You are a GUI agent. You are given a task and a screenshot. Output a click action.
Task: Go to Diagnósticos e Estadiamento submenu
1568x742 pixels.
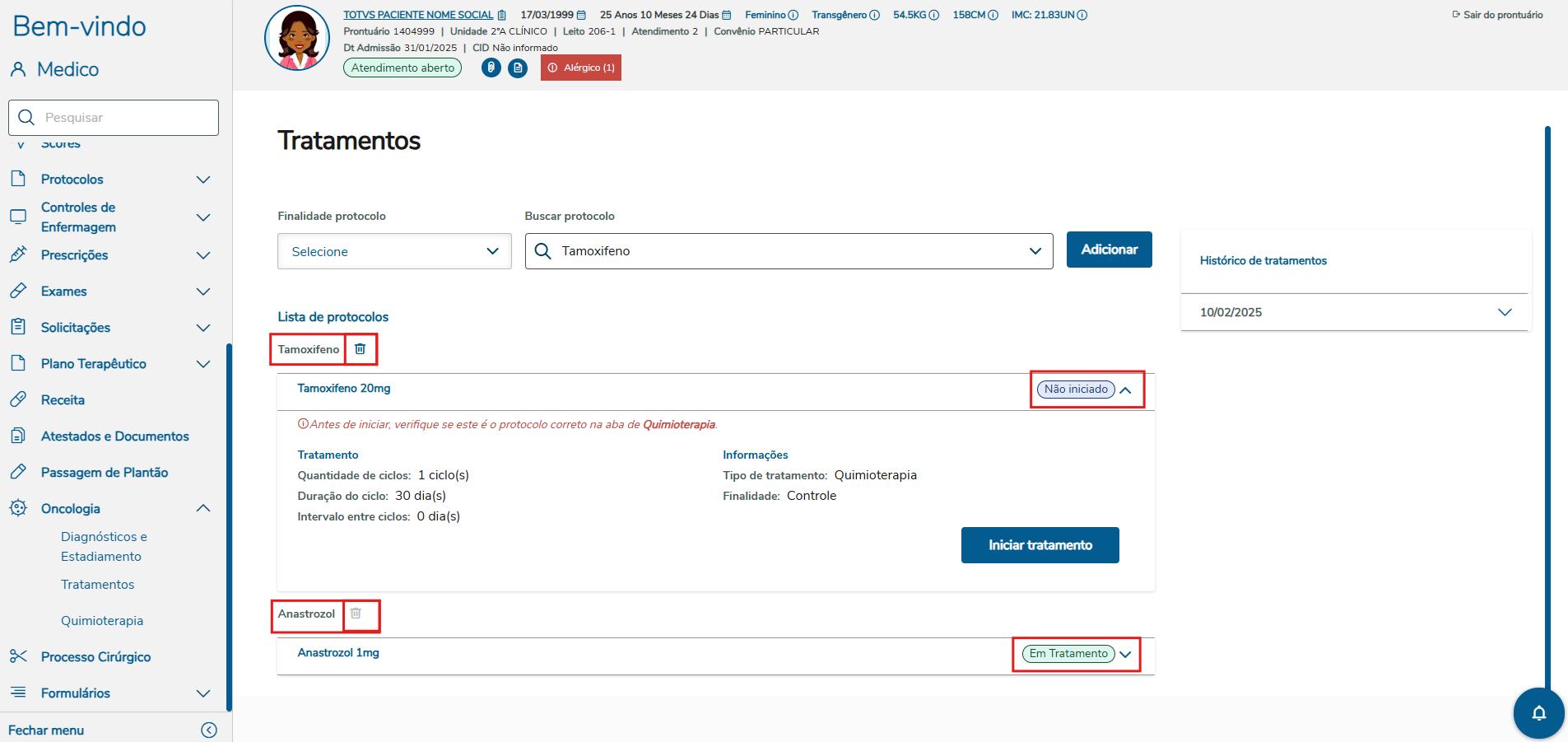104,547
